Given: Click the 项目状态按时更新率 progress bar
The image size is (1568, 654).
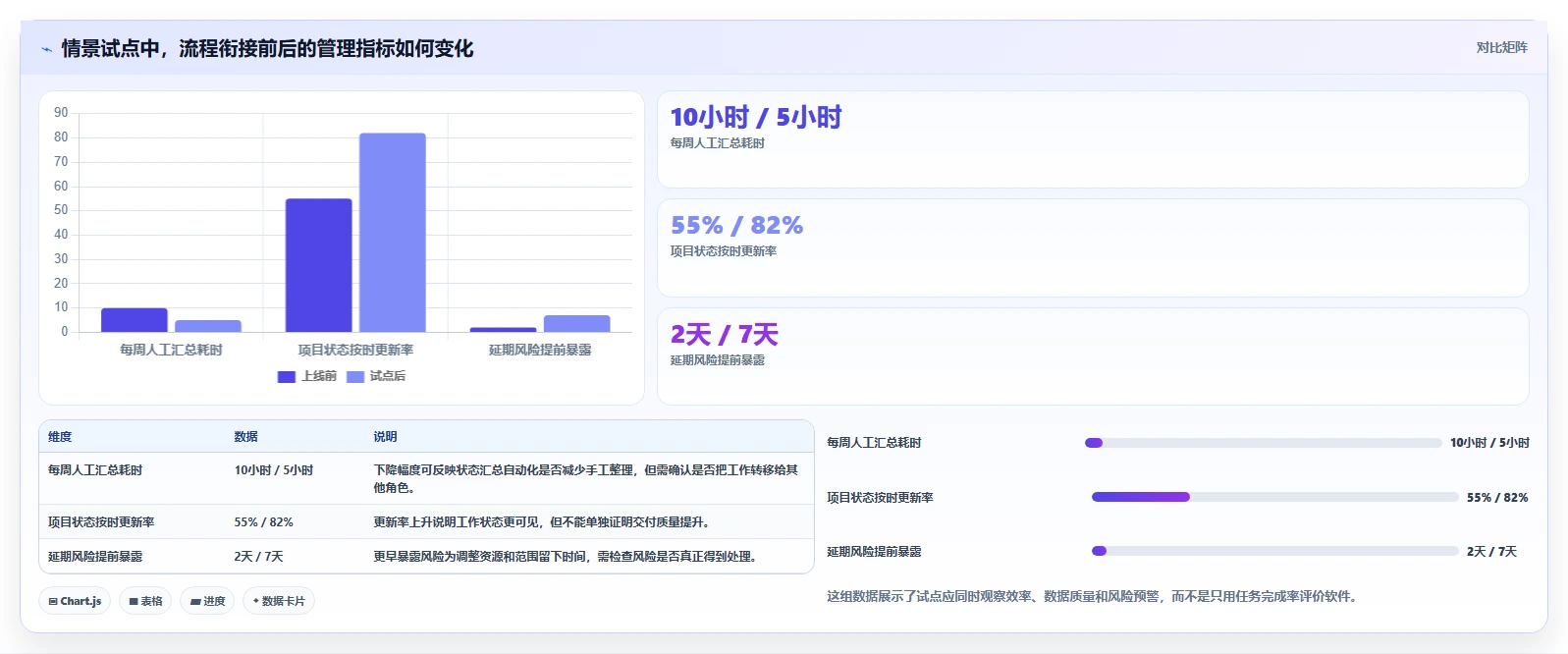Looking at the screenshot, I should (1274, 497).
